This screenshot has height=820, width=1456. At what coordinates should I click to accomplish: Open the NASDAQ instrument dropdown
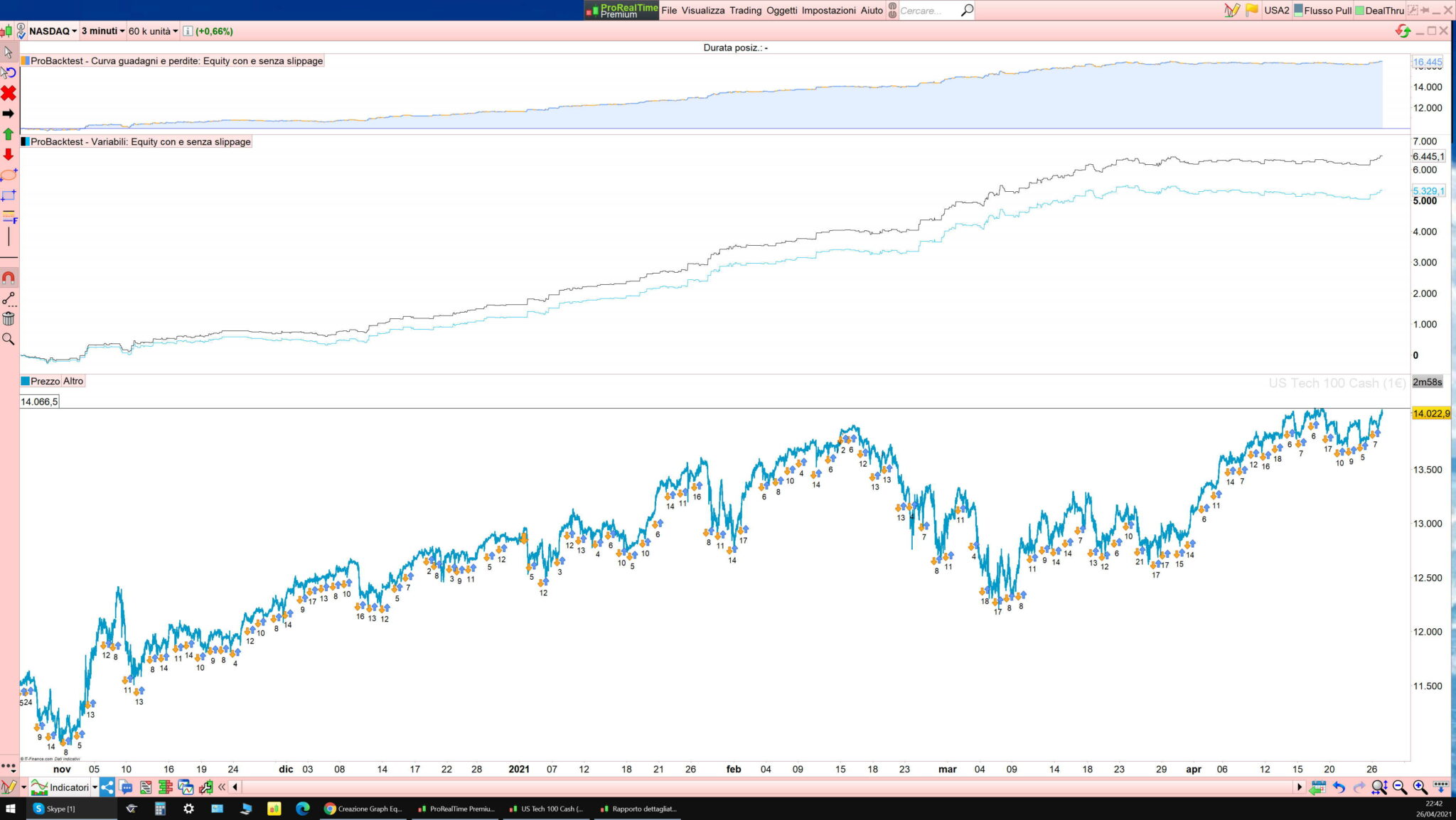click(x=53, y=31)
